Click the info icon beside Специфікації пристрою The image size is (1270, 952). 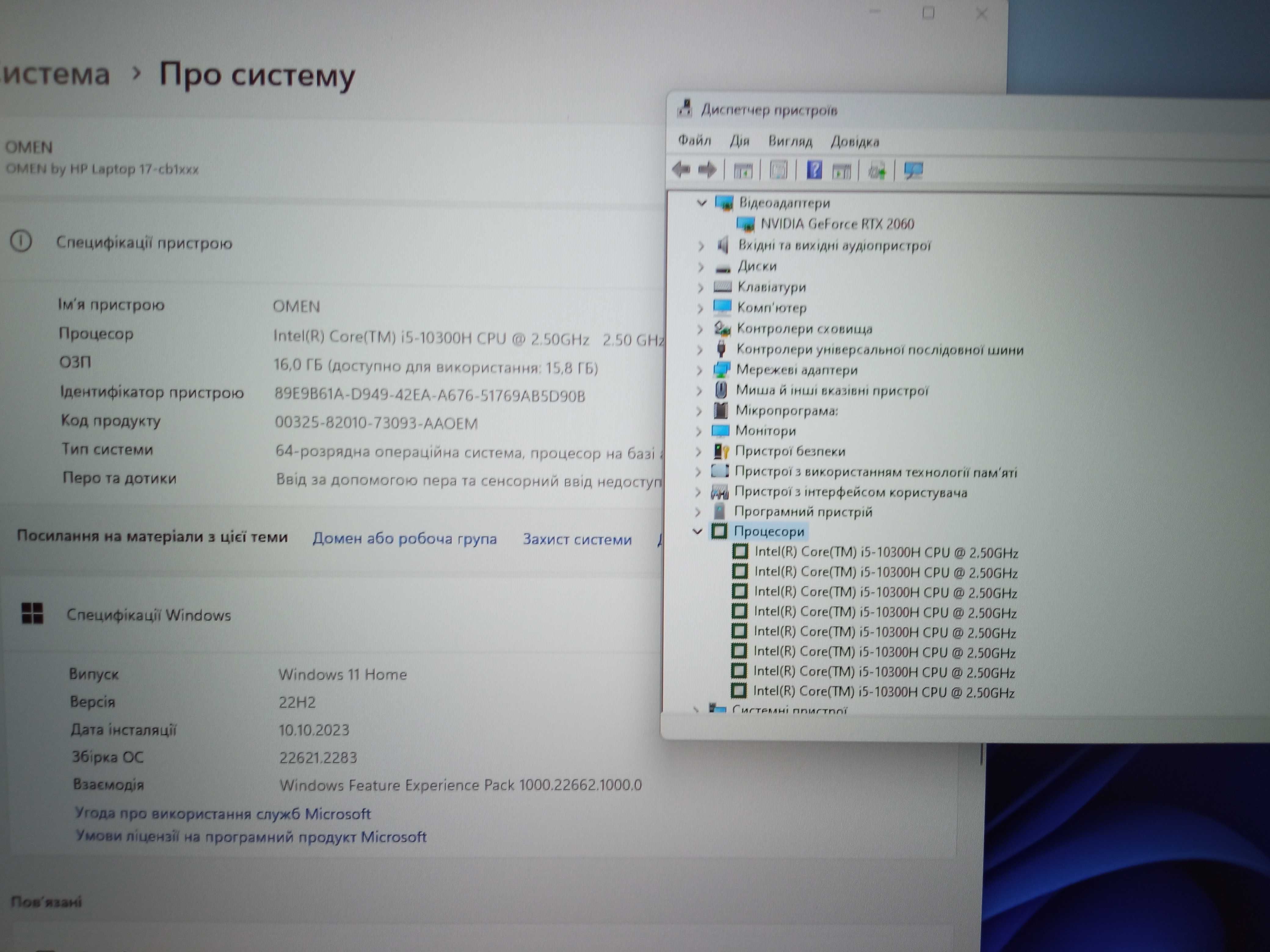pos(21,241)
